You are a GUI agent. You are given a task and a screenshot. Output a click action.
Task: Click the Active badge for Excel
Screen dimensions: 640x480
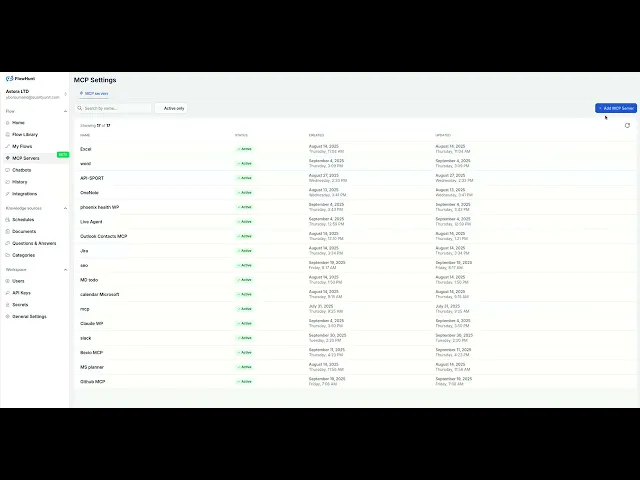click(x=244, y=149)
